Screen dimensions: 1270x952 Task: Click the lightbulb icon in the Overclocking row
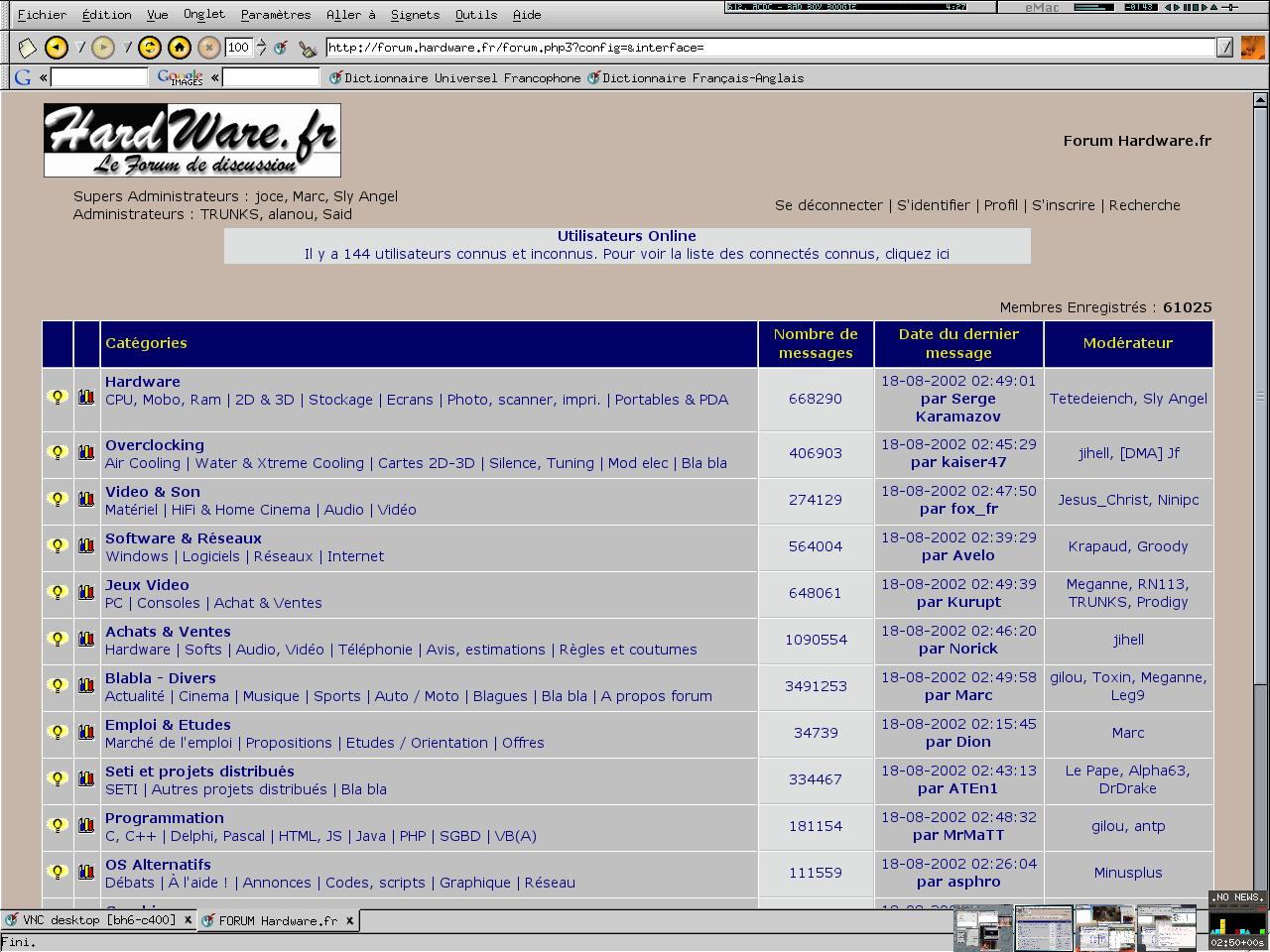pyautogui.click(x=58, y=452)
